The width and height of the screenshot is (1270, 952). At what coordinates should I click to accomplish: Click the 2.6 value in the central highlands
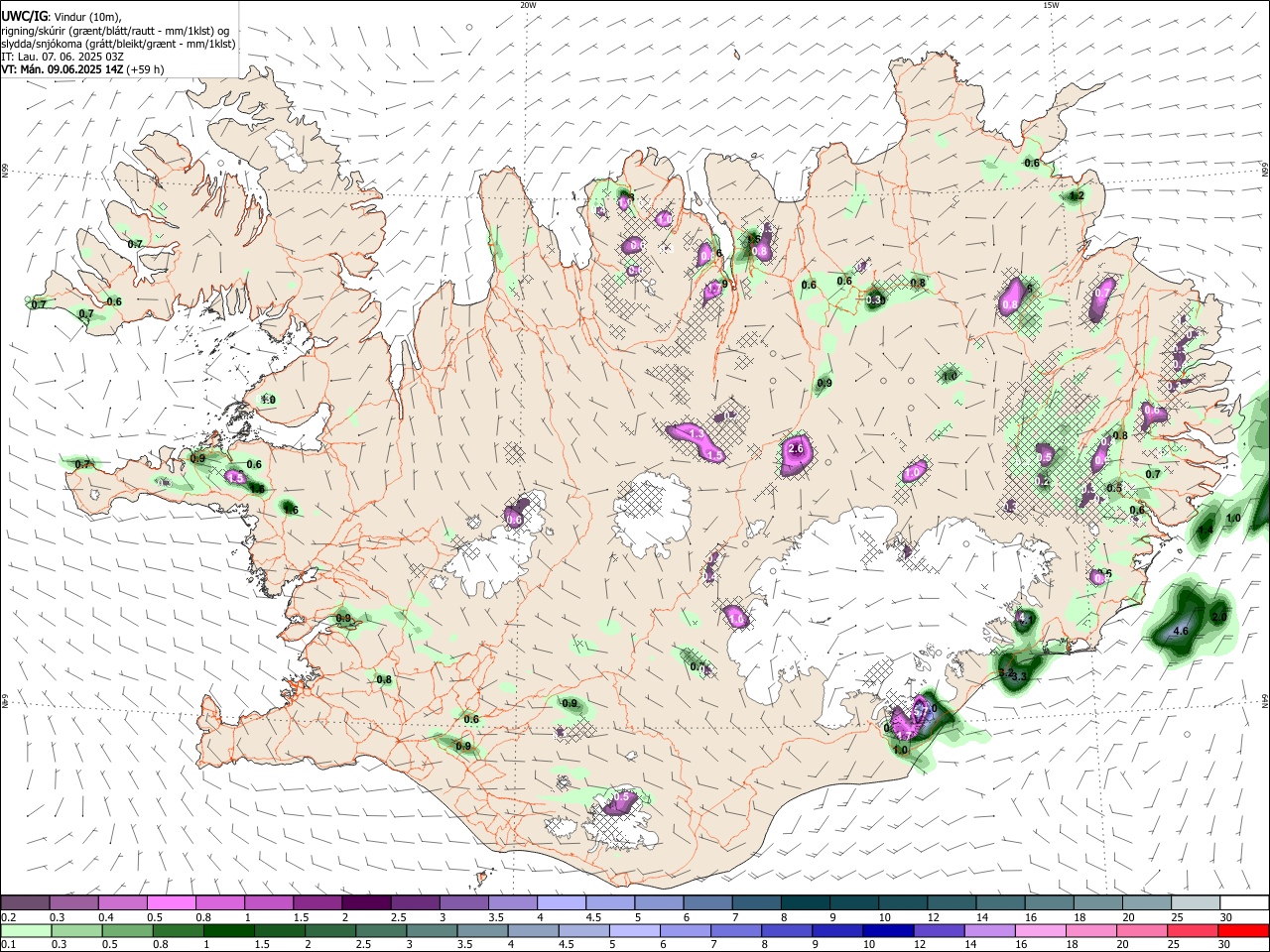795,449
